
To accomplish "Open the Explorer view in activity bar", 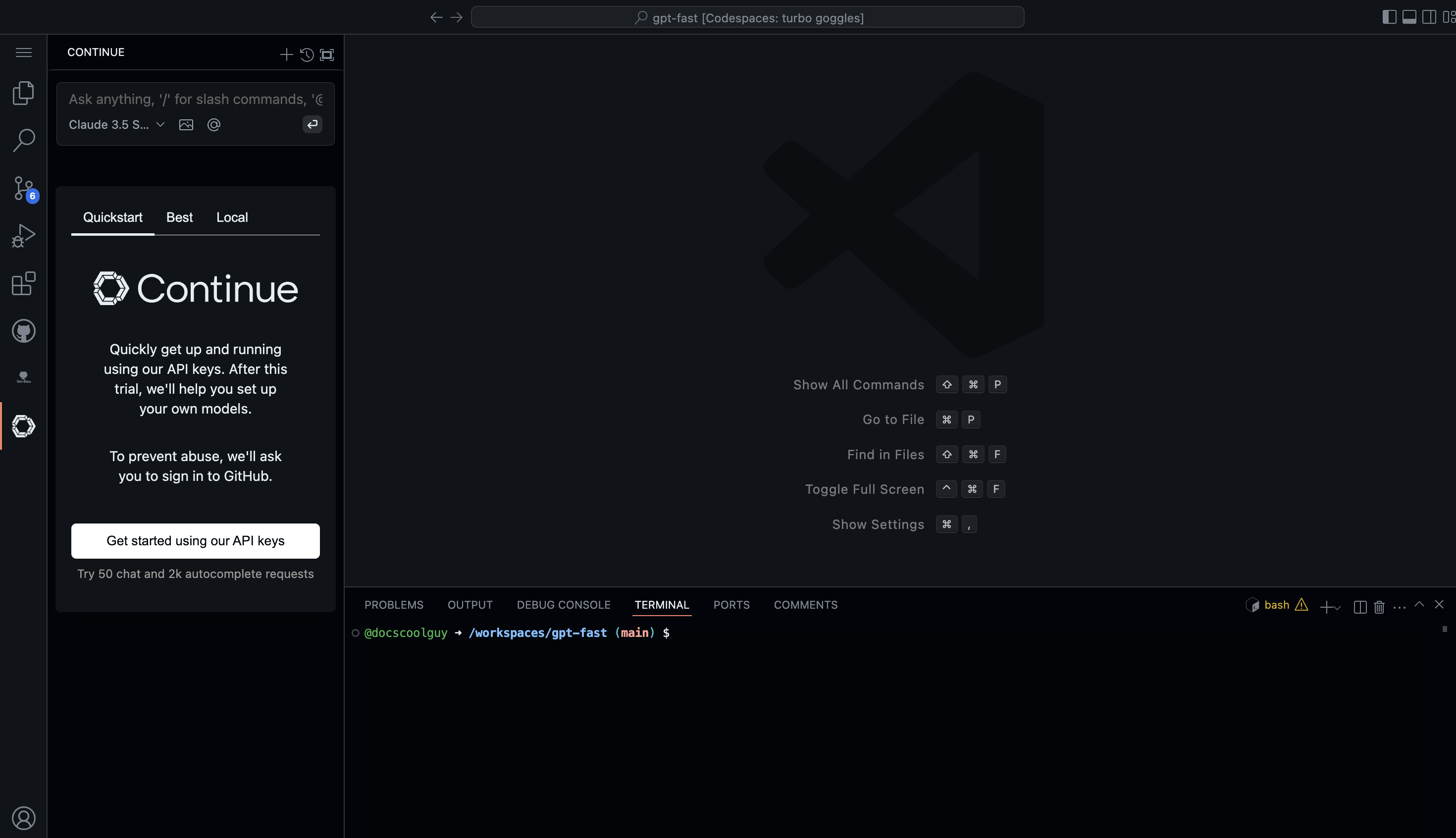I will coord(24,93).
